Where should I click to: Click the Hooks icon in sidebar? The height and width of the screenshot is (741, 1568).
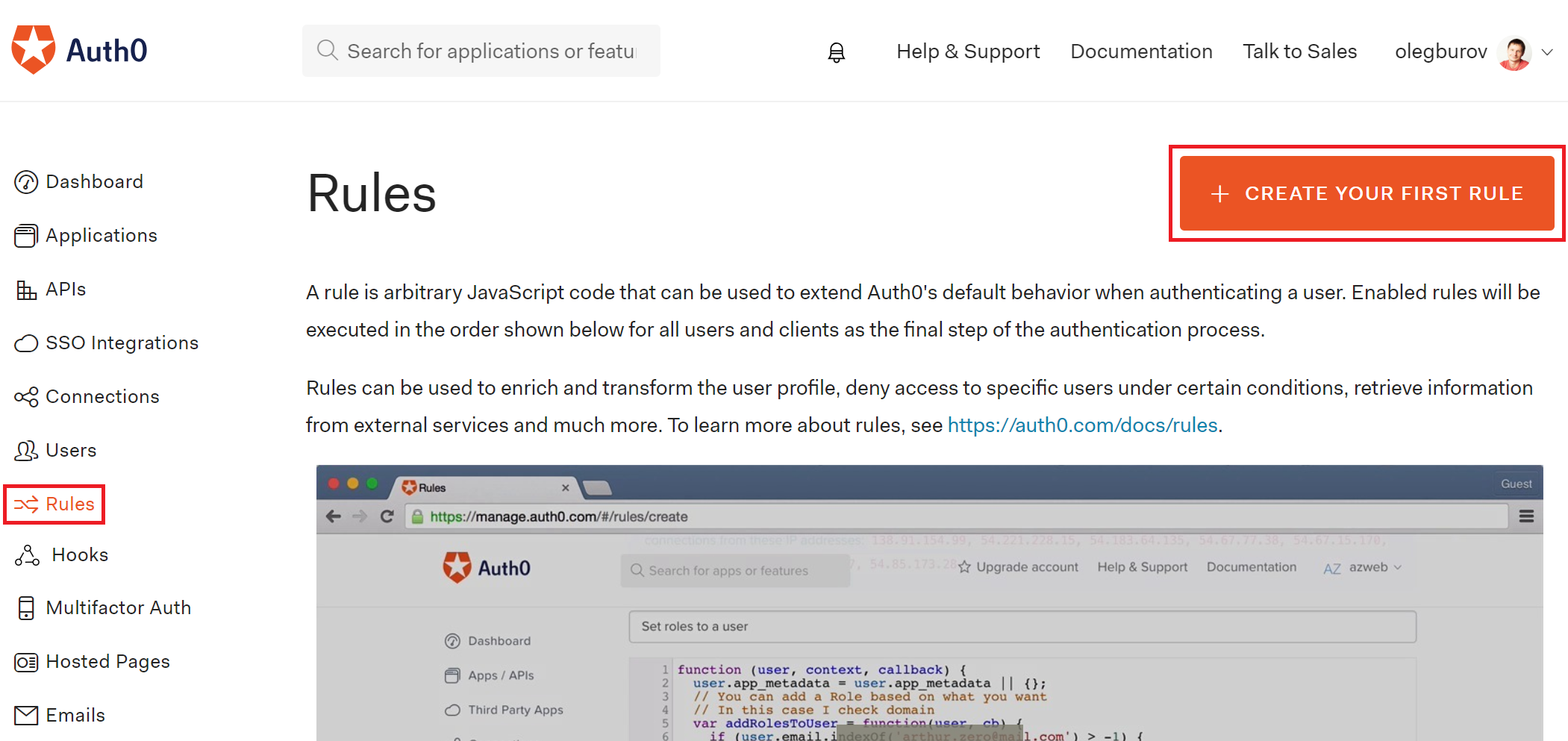(28, 555)
